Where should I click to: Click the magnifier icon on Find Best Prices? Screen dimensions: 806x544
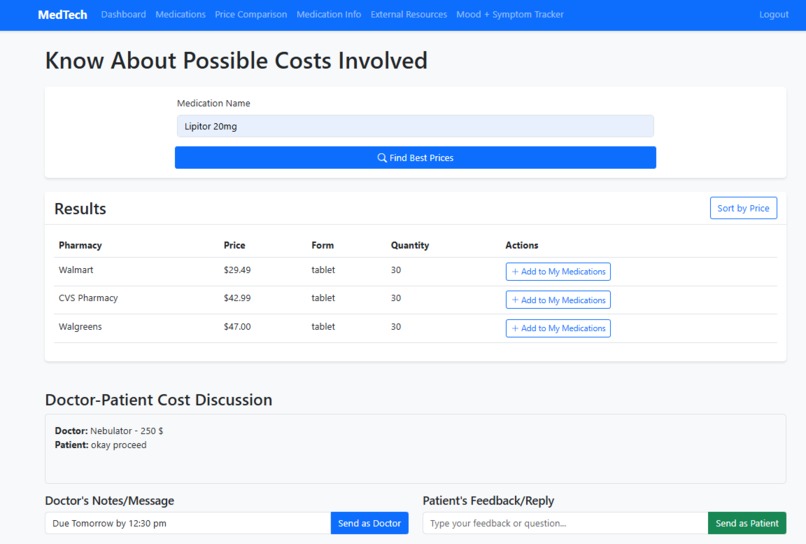pyautogui.click(x=381, y=158)
